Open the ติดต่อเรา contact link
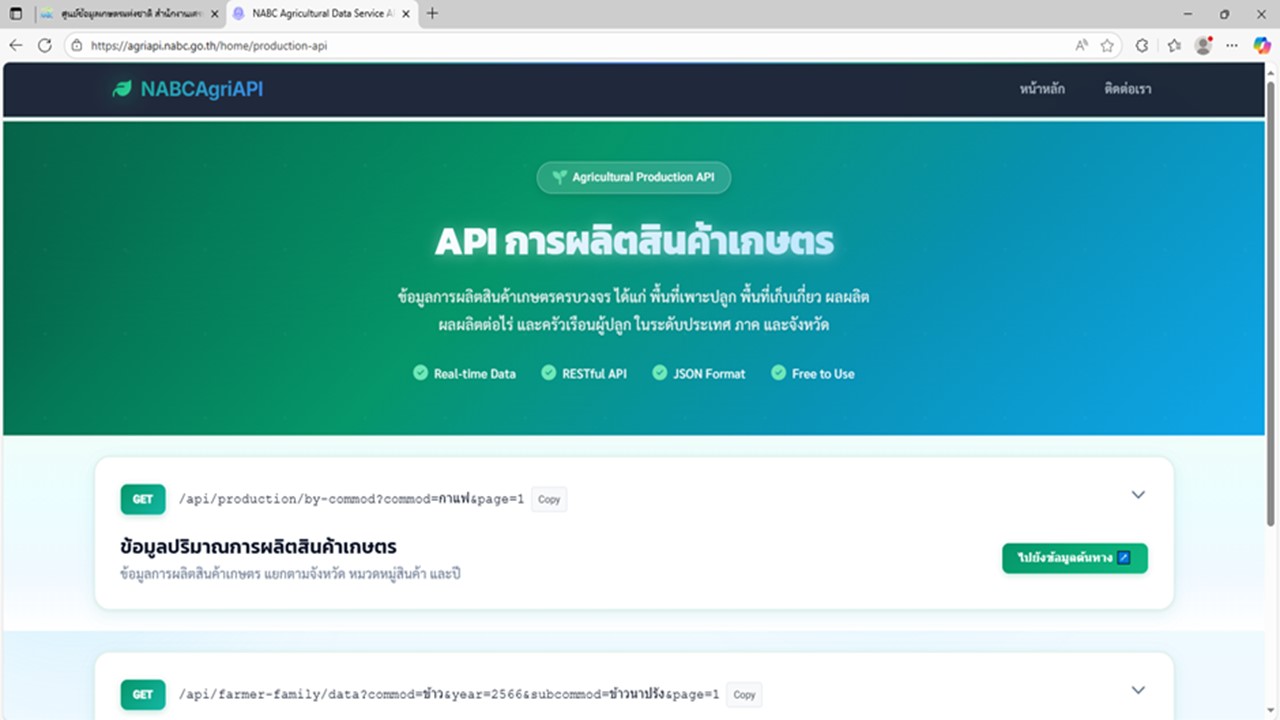 1127,89
